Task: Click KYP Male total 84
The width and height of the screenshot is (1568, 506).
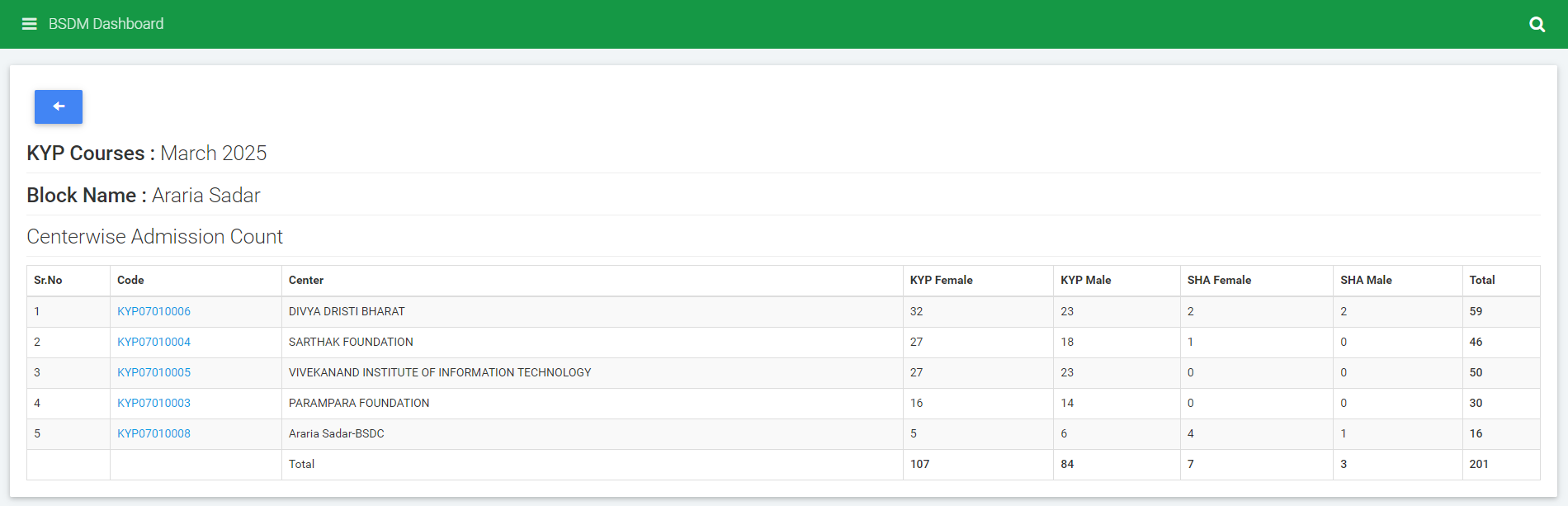Action: (x=1067, y=464)
